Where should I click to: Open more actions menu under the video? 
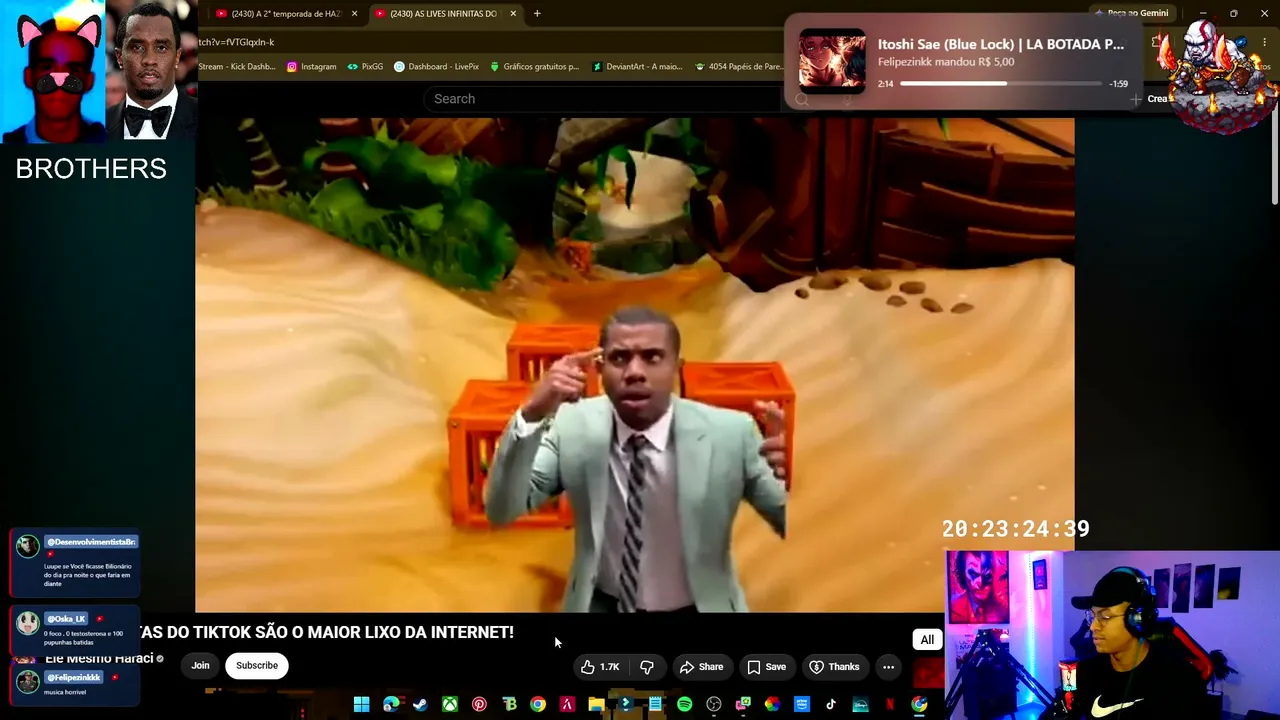point(888,667)
